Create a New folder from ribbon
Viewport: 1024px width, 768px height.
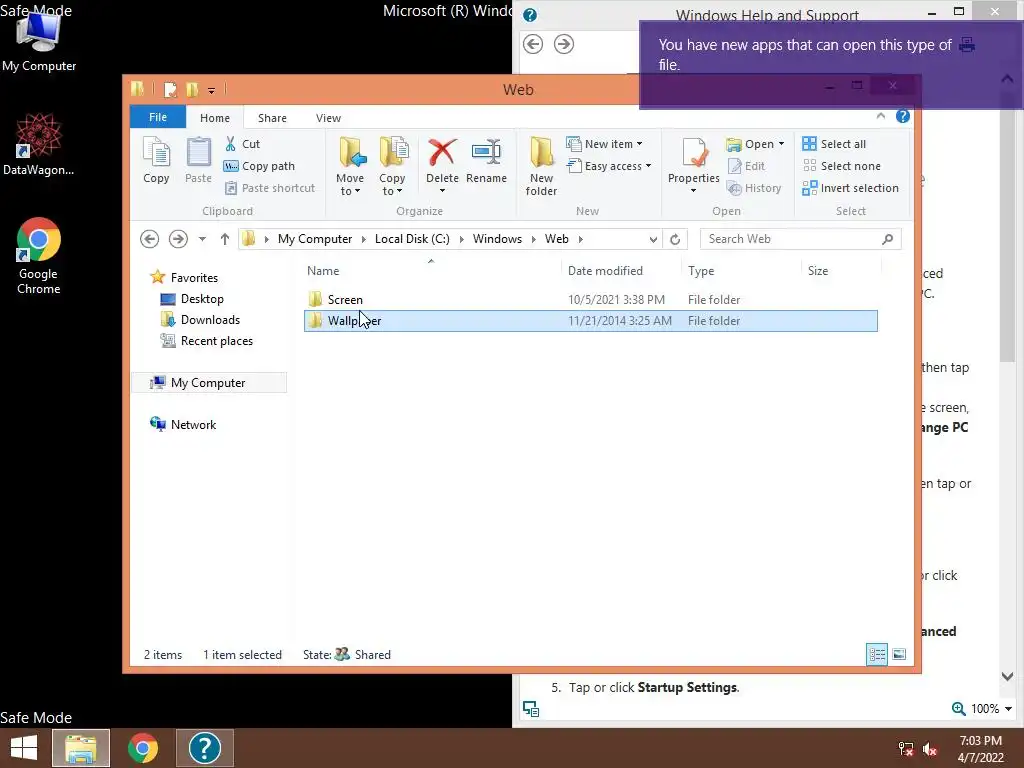541,167
